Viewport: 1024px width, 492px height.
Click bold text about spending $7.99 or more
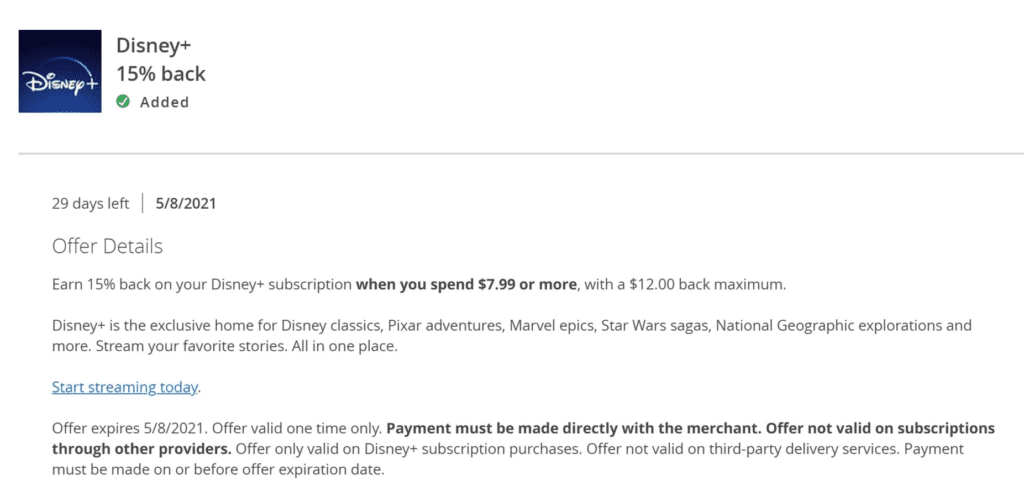[x=466, y=286]
